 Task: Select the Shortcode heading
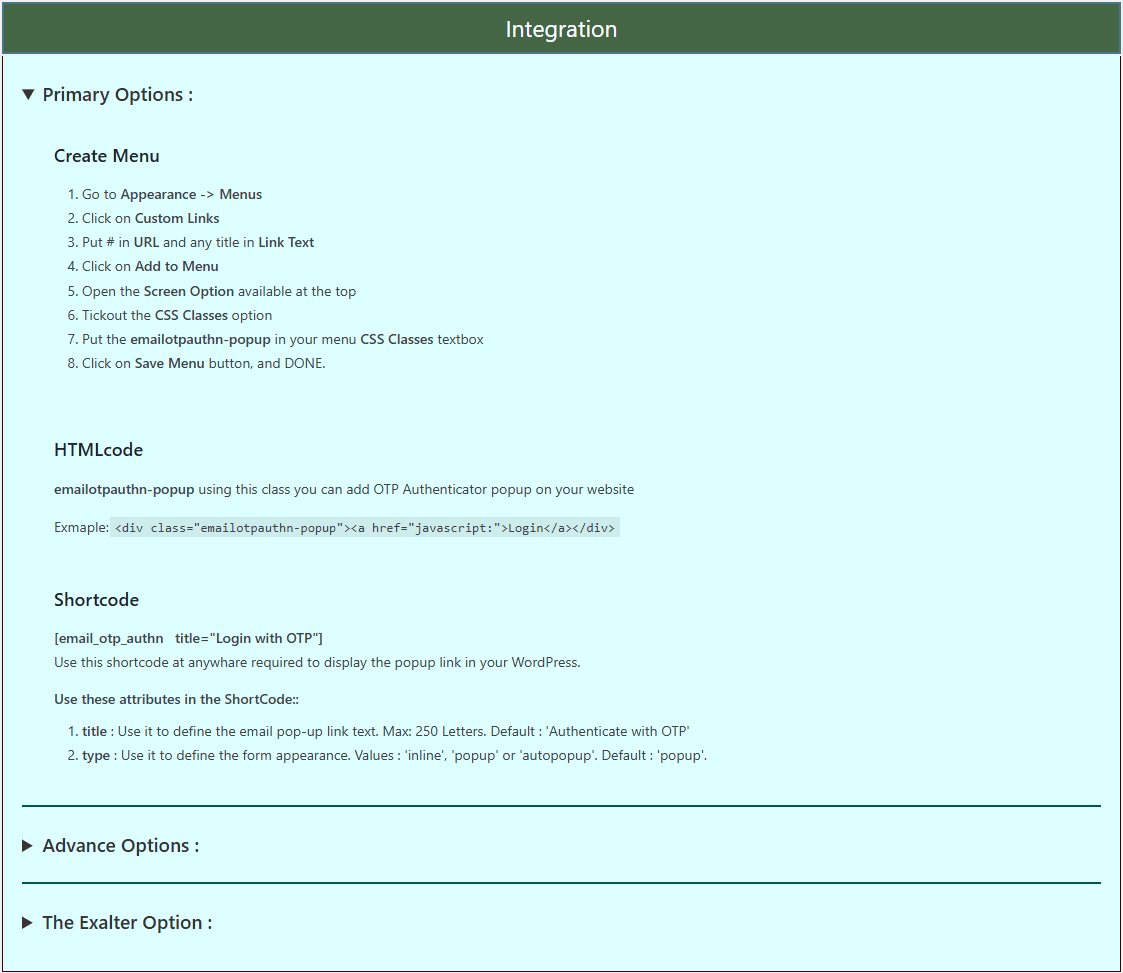pyautogui.click(x=96, y=599)
